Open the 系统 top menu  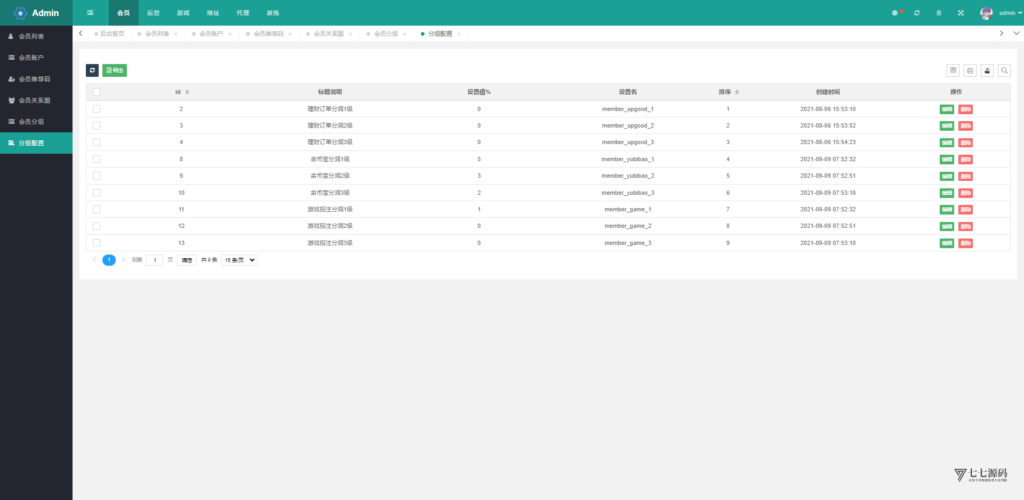pyautogui.click(x=273, y=13)
